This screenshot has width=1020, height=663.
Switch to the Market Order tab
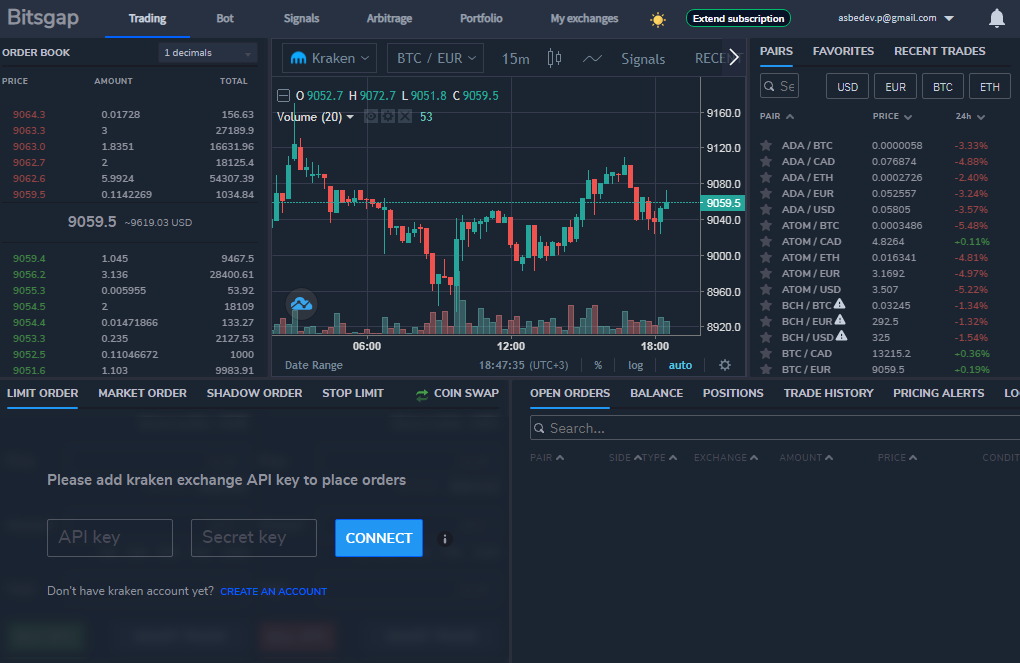(x=142, y=393)
